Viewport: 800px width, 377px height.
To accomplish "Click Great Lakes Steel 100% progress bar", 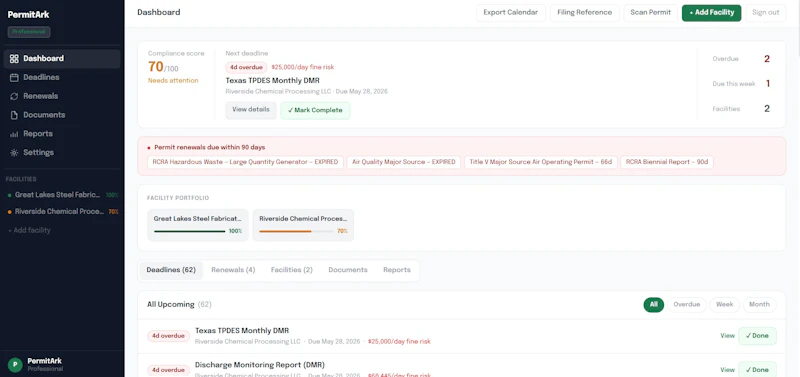I will [189, 231].
